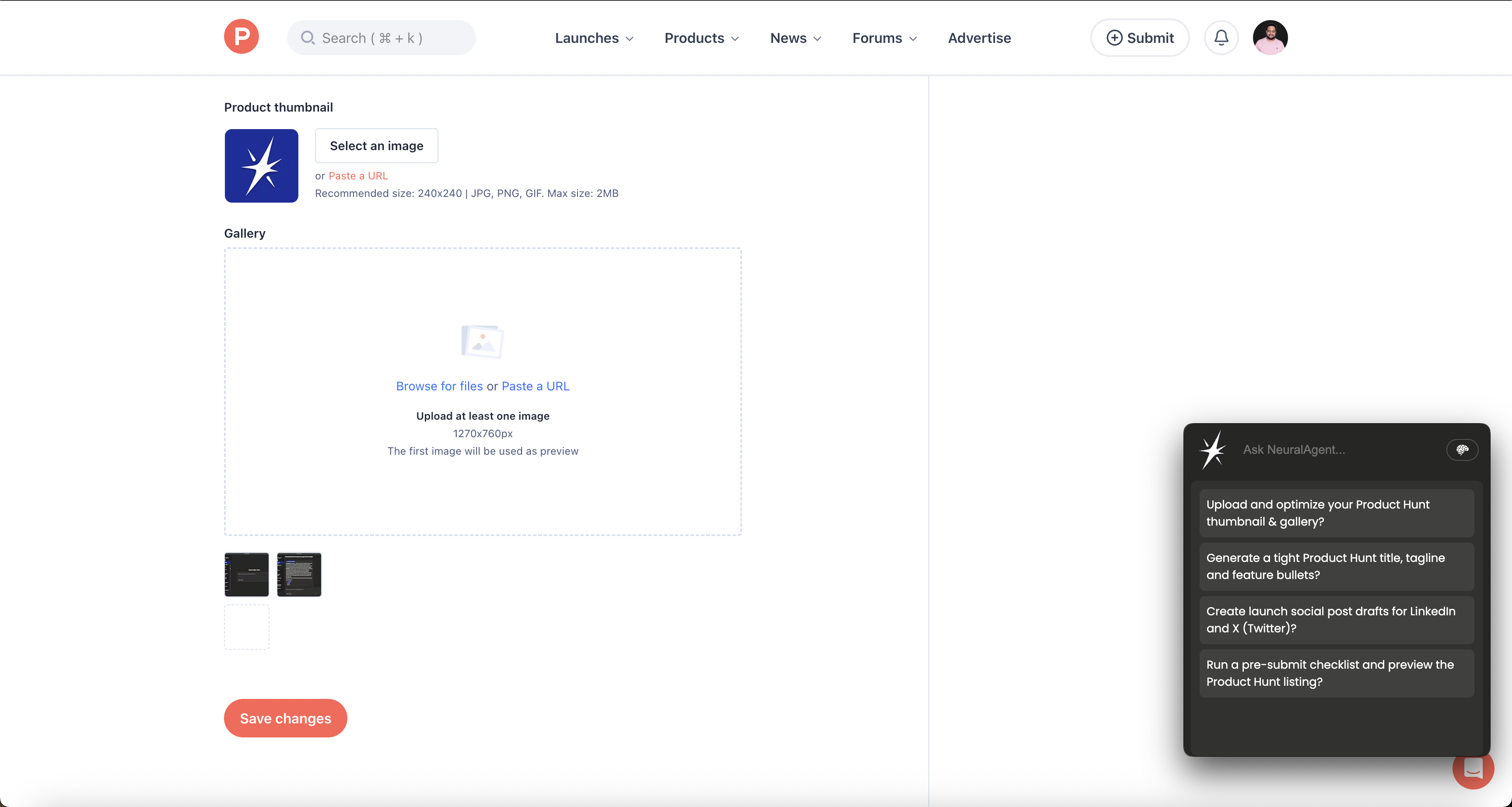Click the blue product thumbnail image
1512x807 pixels.
click(261, 165)
